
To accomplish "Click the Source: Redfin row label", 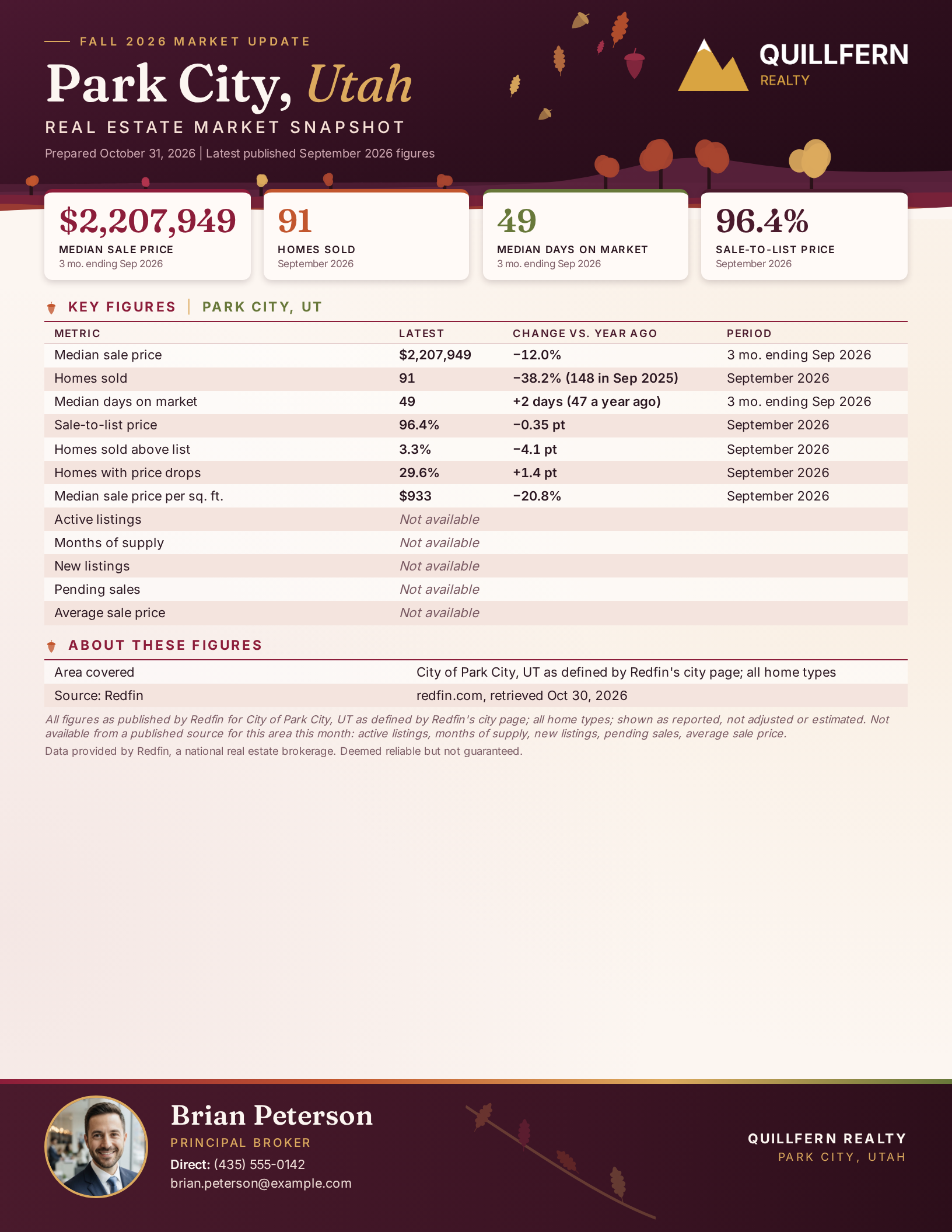I will 99,695.
